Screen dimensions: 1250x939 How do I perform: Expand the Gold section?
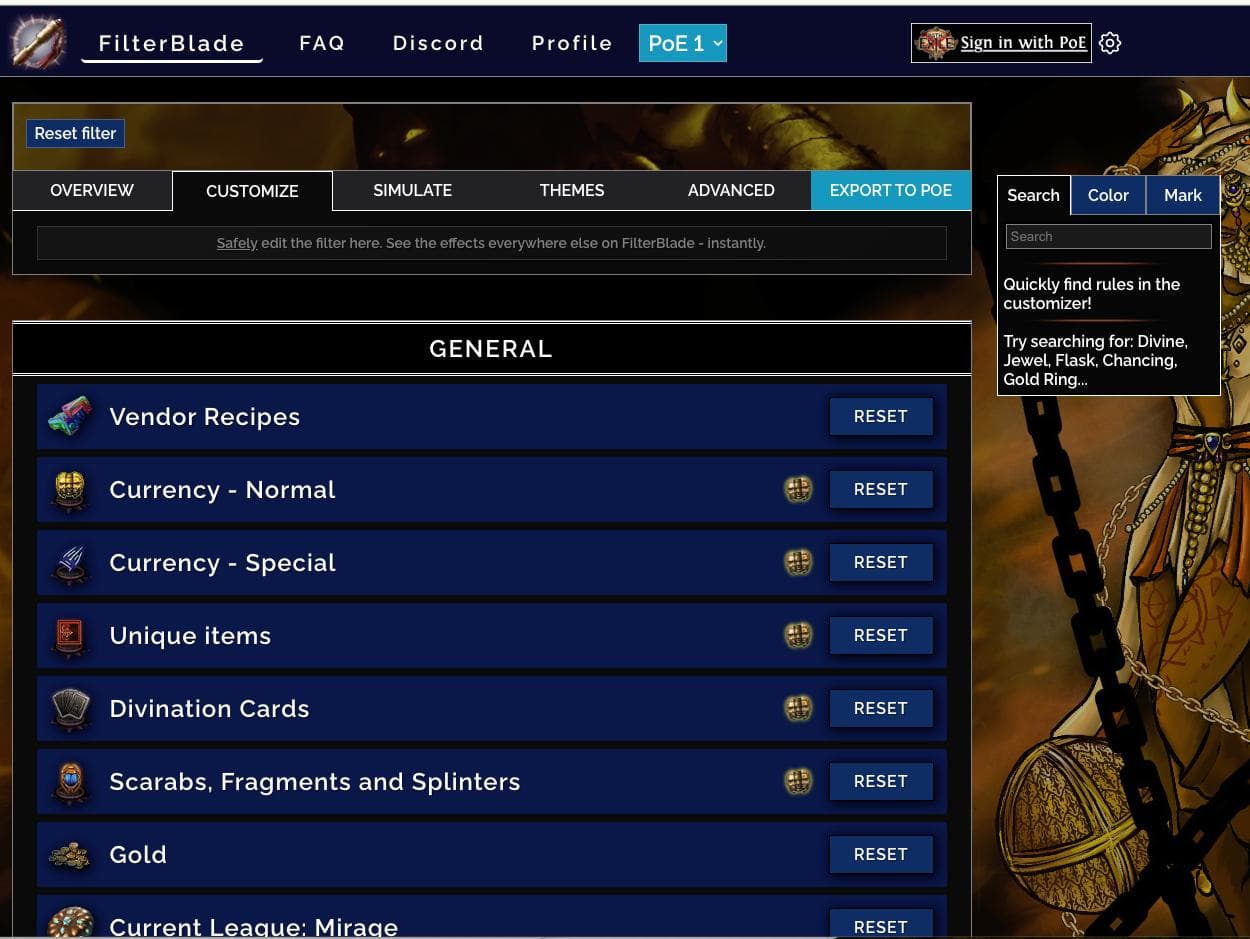point(492,855)
